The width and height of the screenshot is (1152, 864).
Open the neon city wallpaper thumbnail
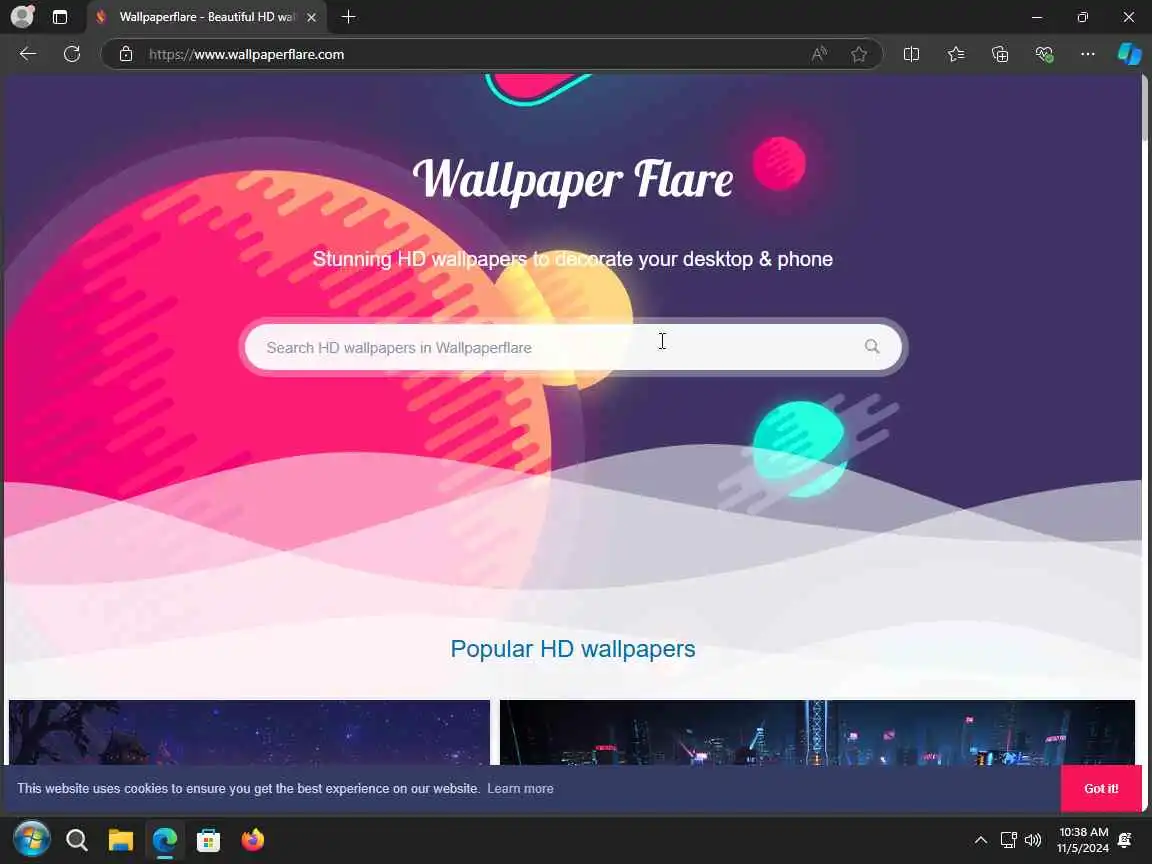point(817,732)
